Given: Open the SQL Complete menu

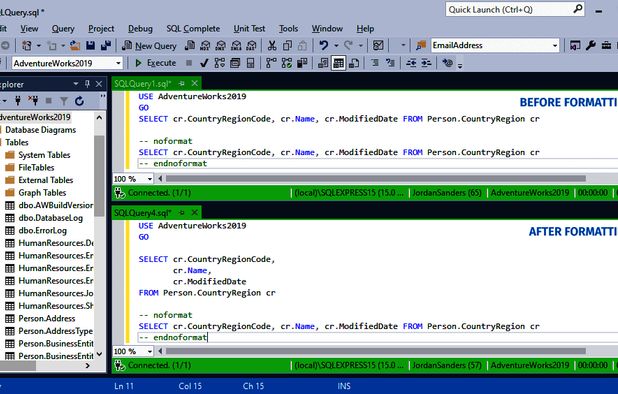Looking at the screenshot, I should click(x=193, y=29).
